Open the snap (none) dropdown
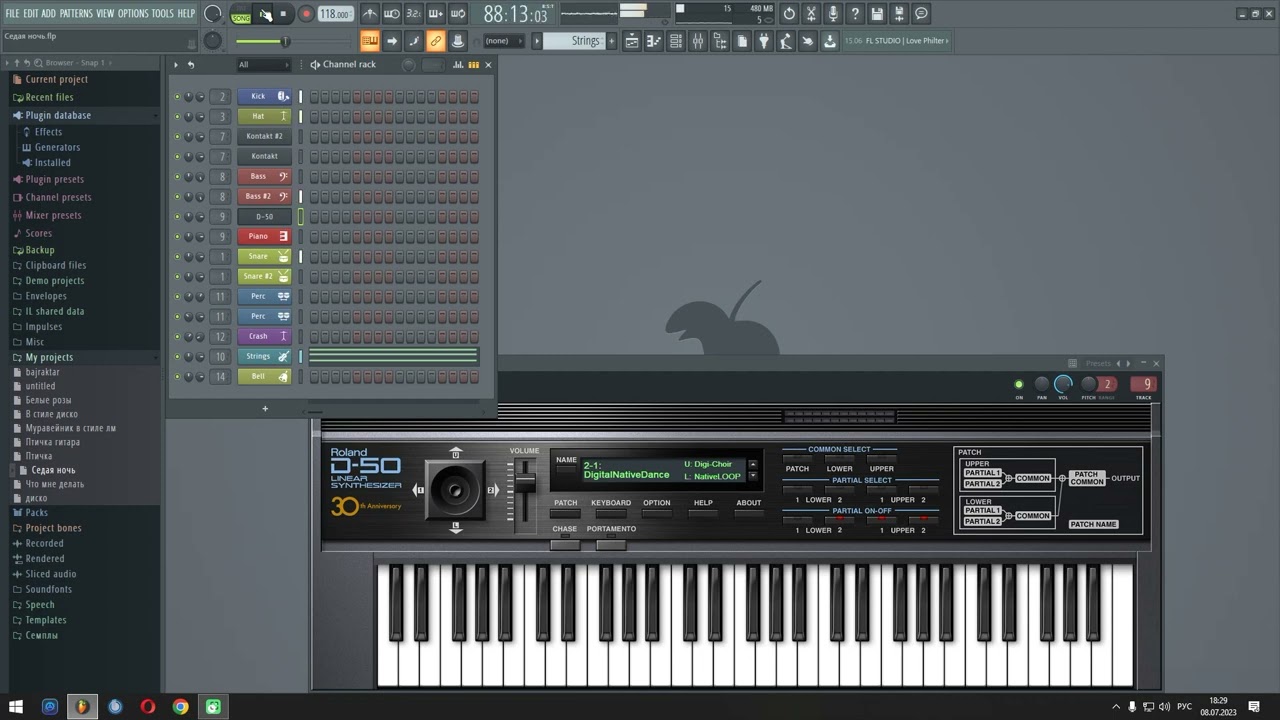 coord(504,41)
